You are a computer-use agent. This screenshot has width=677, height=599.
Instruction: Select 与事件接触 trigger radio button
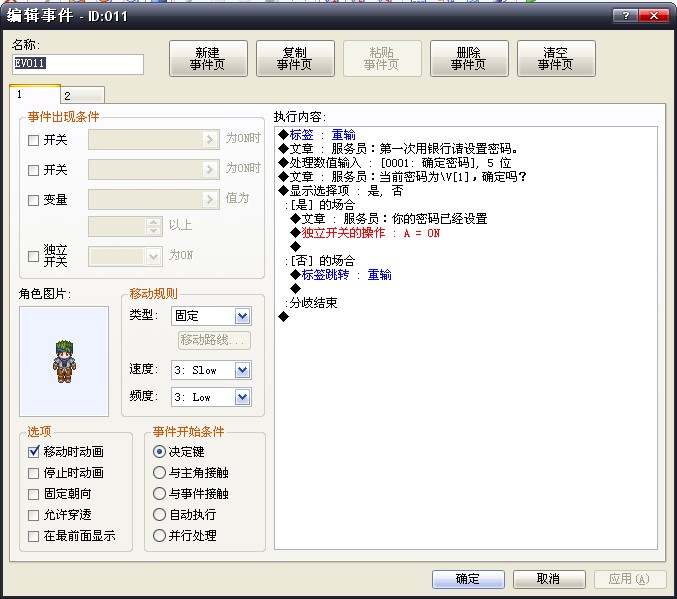(x=159, y=494)
